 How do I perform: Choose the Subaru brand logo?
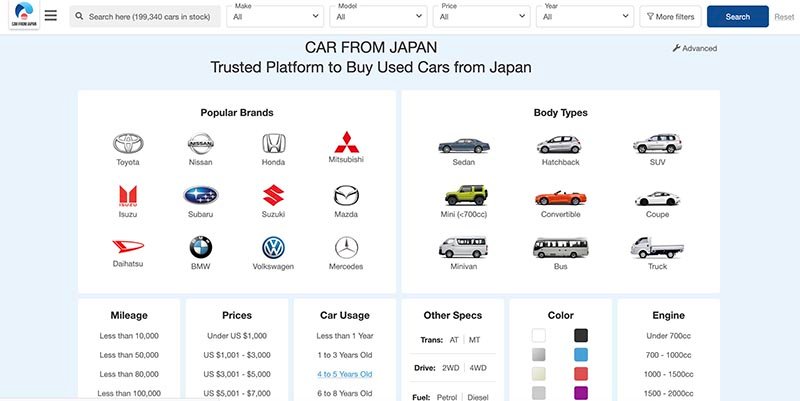point(200,196)
